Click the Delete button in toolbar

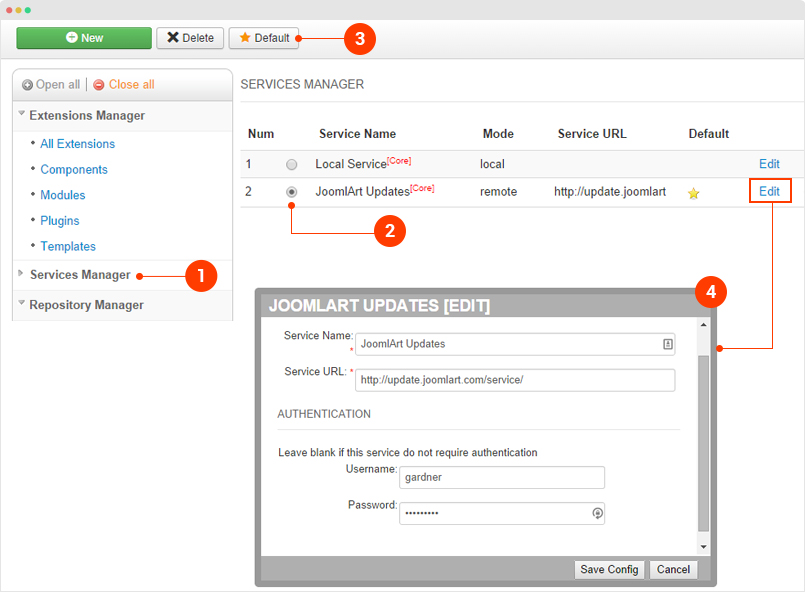[x=190, y=38]
